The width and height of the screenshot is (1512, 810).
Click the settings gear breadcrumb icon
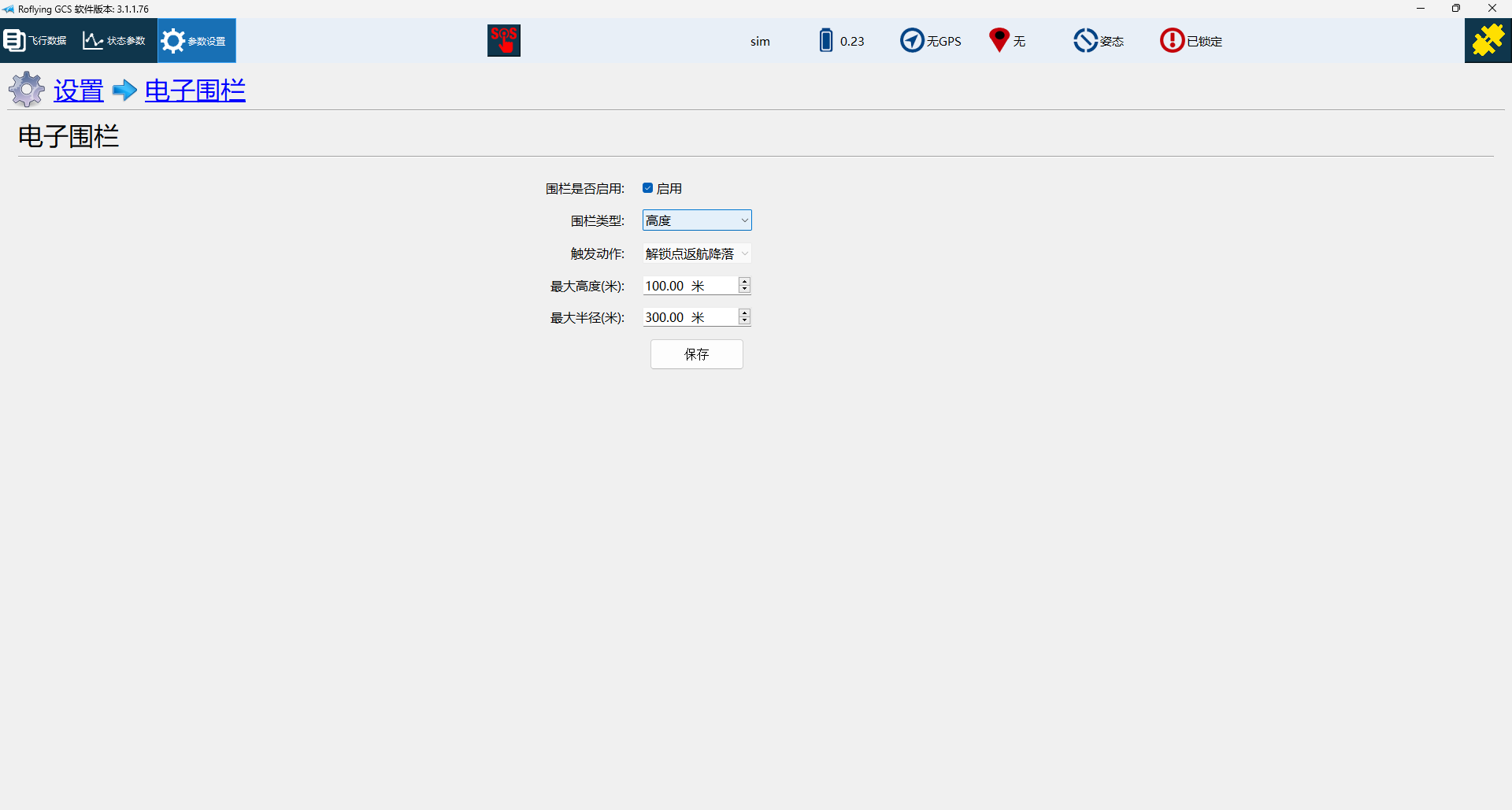[x=27, y=90]
